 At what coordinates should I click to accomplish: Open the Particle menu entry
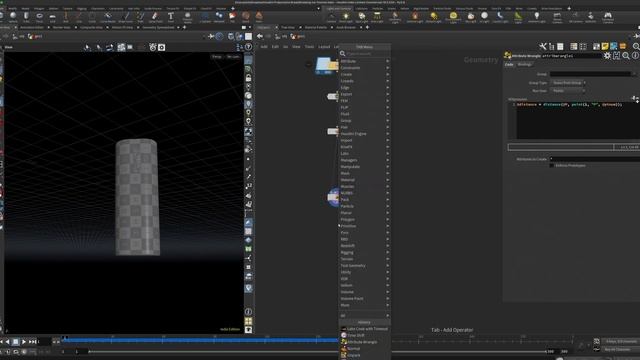click(364, 207)
